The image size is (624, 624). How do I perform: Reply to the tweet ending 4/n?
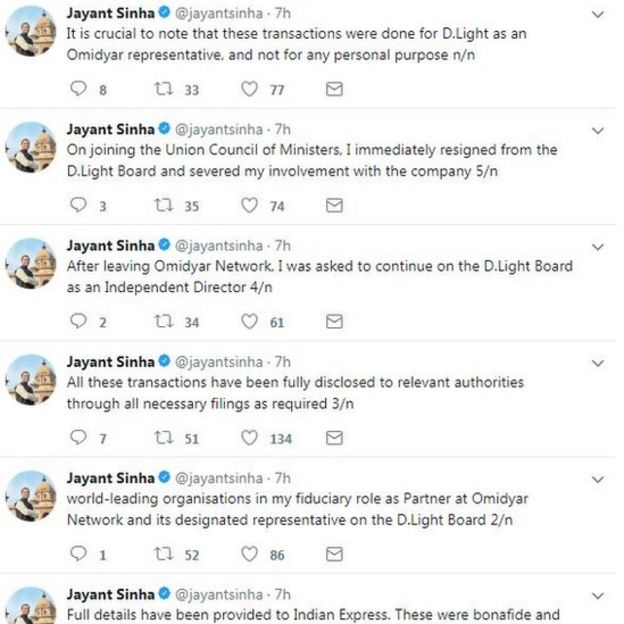point(80,322)
